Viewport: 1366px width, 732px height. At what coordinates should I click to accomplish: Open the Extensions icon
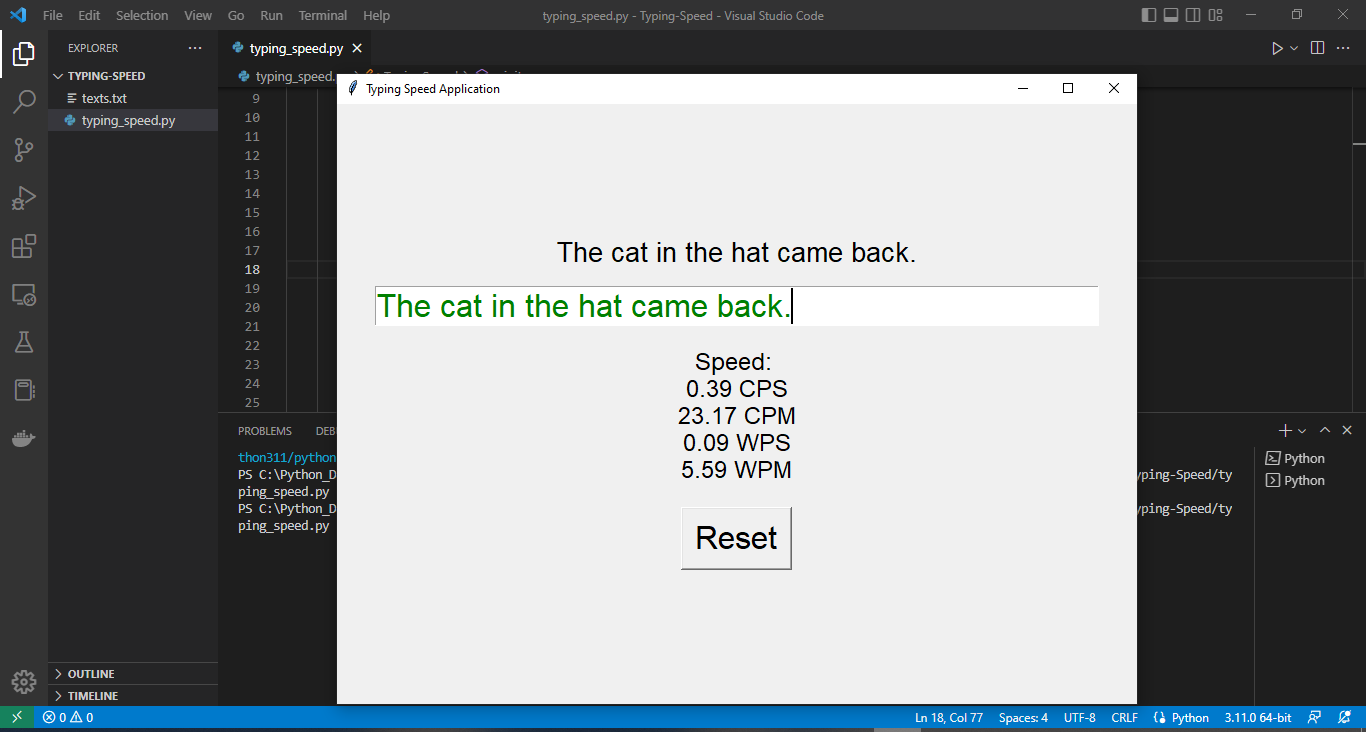coord(24,246)
